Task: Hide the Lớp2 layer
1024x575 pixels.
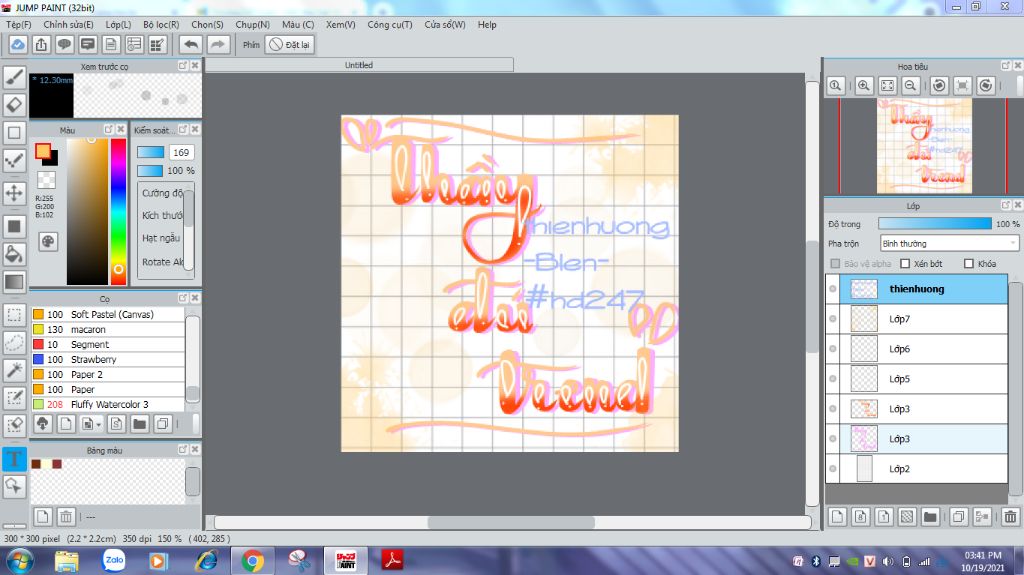Action: coord(833,468)
